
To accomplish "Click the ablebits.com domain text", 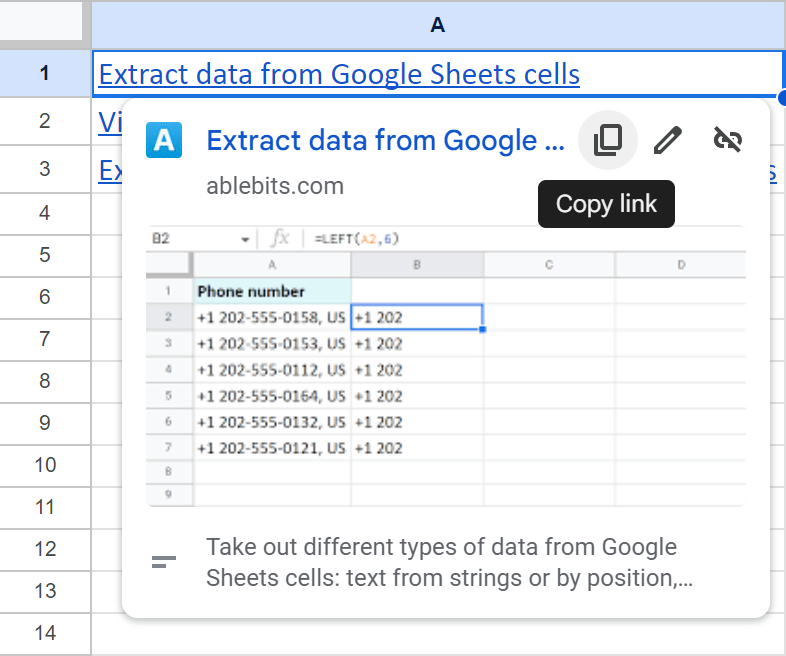I will click(275, 186).
